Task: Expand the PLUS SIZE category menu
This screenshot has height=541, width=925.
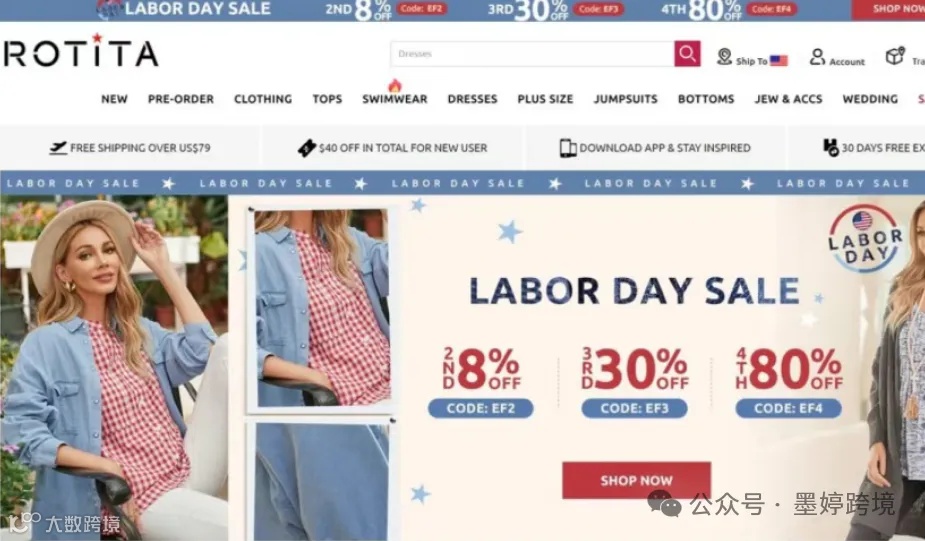Action: [545, 99]
